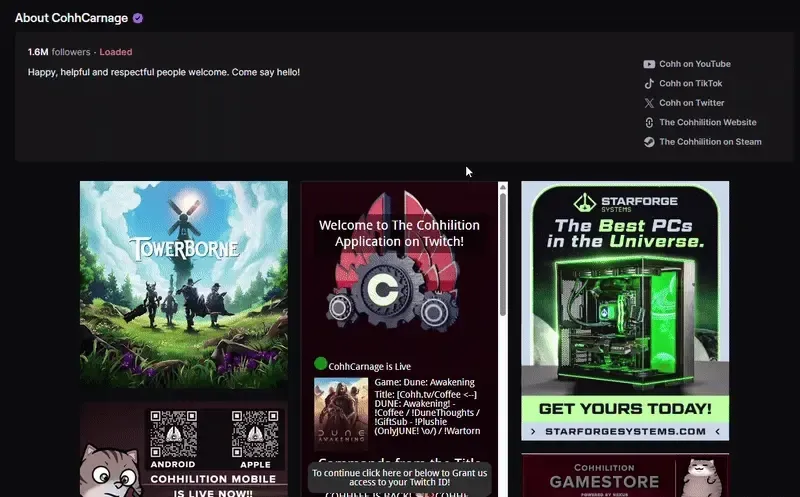The height and width of the screenshot is (497, 800).
Task: Click the Cohhilition Gamestore banner
Action: pos(625,476)
